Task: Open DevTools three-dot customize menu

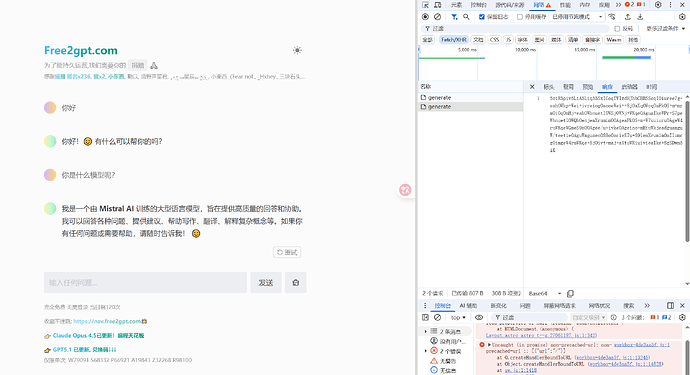Action: 671,5
